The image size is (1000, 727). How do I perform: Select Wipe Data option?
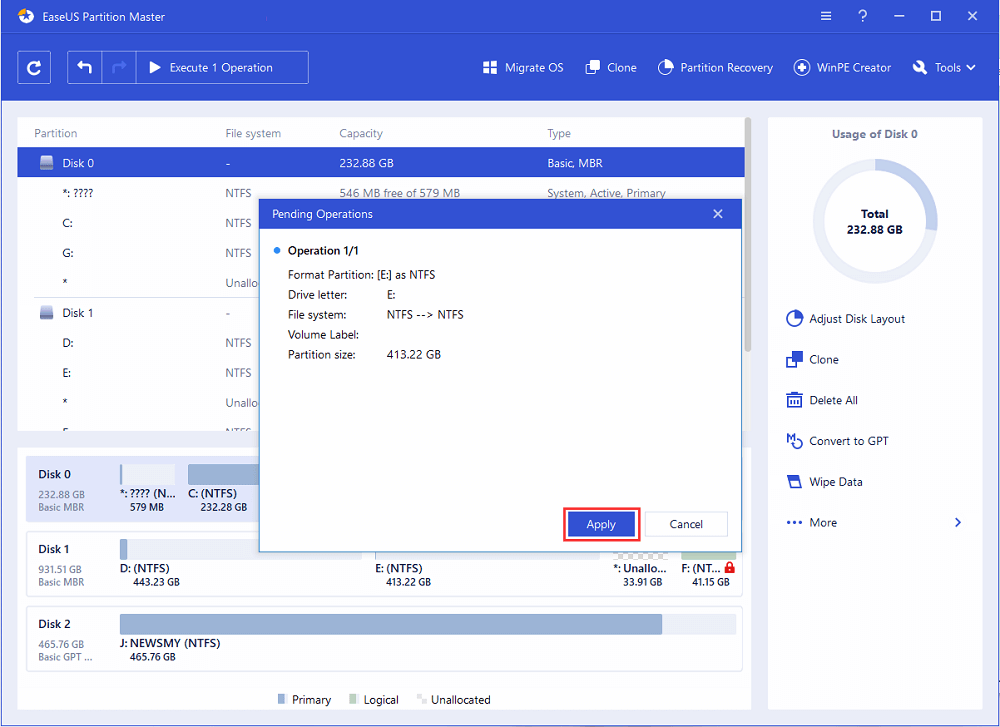825,482
